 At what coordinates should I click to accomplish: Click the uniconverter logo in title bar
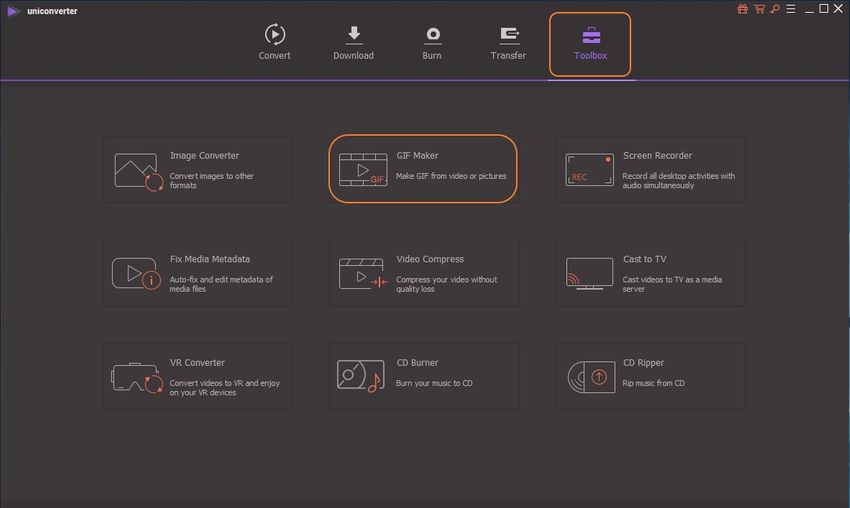tap(12, 10)
